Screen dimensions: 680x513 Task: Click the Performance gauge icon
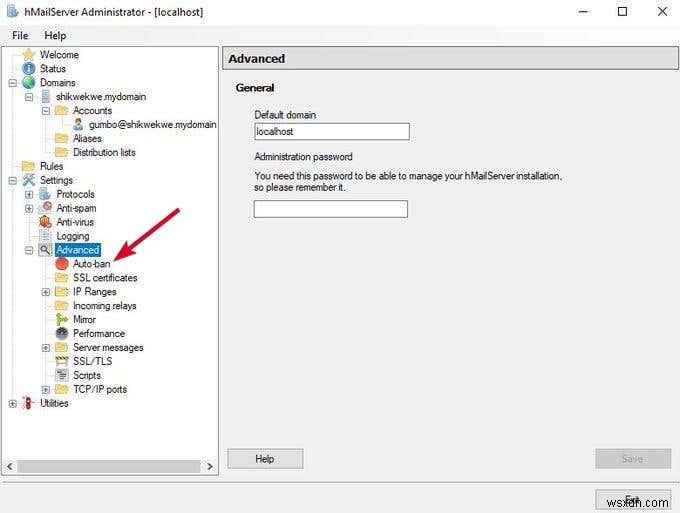click(x=62, y=333)
